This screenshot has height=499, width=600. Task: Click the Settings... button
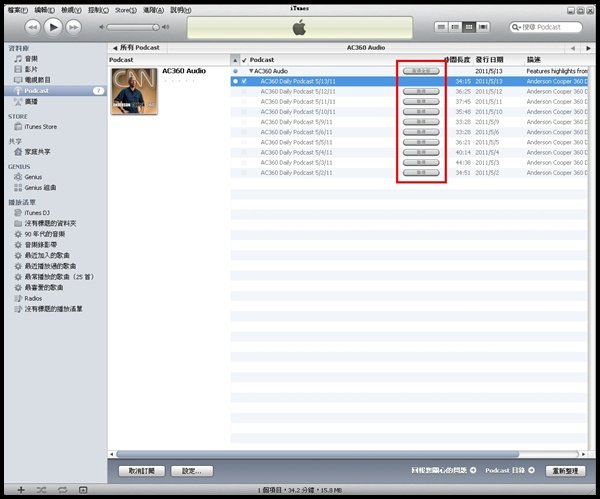click(x=192, y=471)
